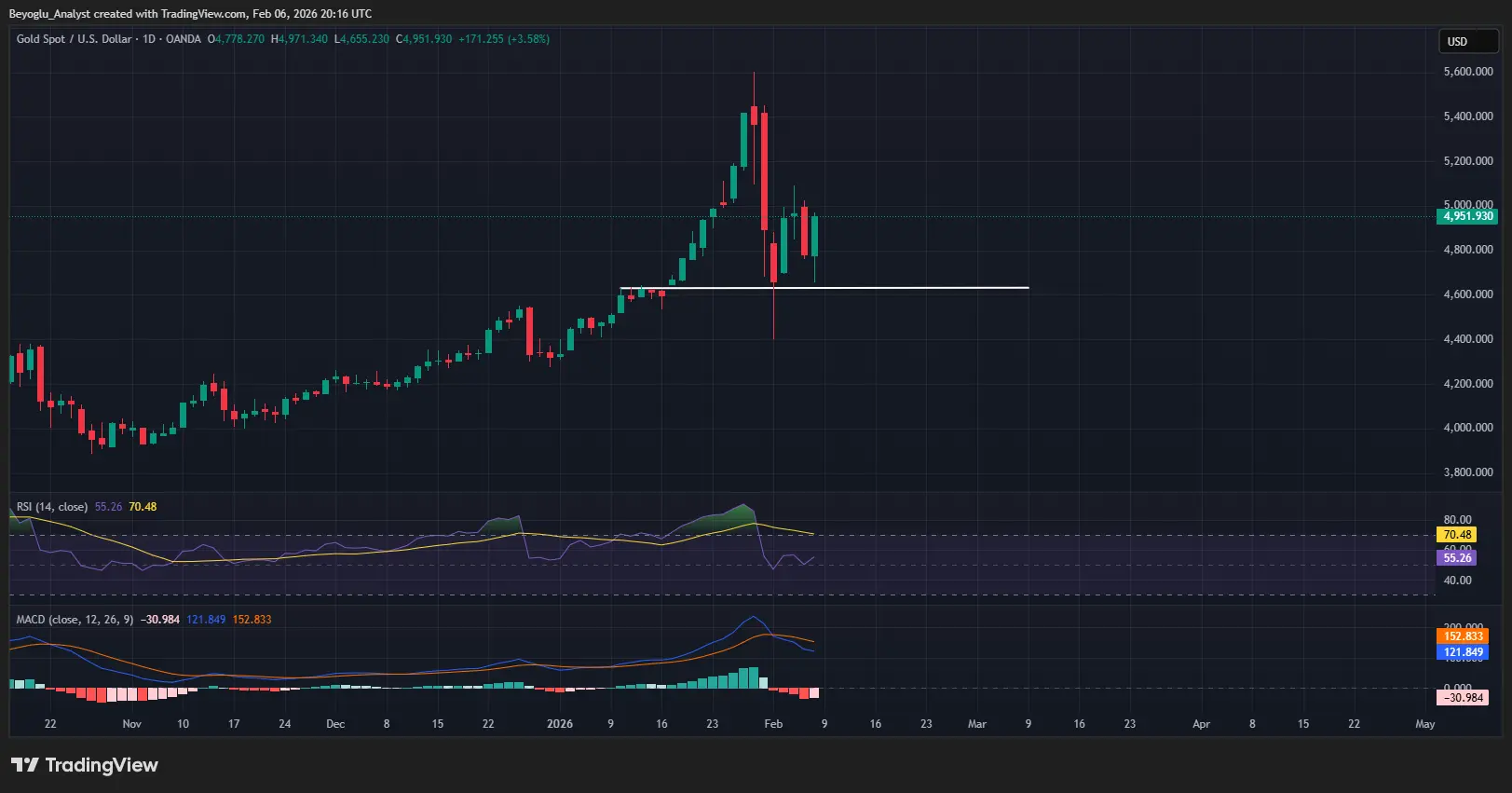The width and height of the screenshot is (1512, 793).
Task: Click the high value H4,971.340
Action: coord(299,39)
